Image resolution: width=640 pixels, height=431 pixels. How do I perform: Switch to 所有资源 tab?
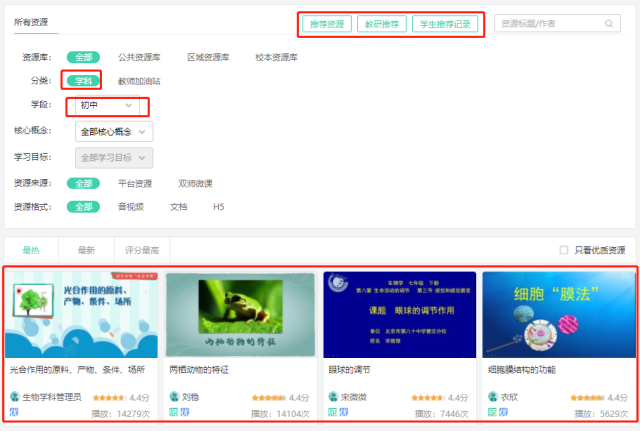point(31,22)
